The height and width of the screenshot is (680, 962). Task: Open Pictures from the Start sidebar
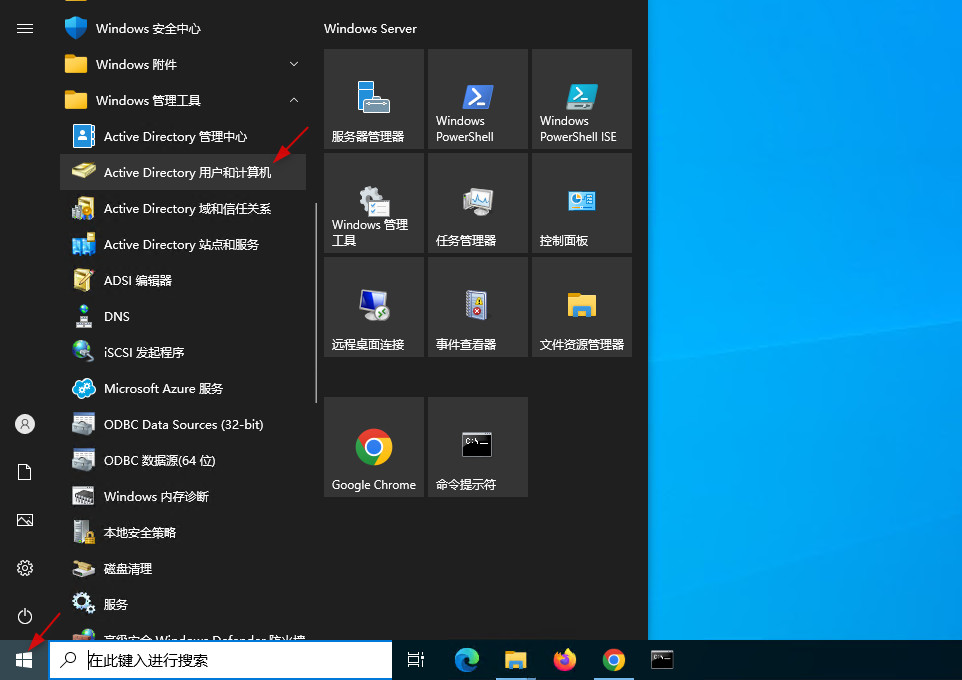tap(25, 520)
